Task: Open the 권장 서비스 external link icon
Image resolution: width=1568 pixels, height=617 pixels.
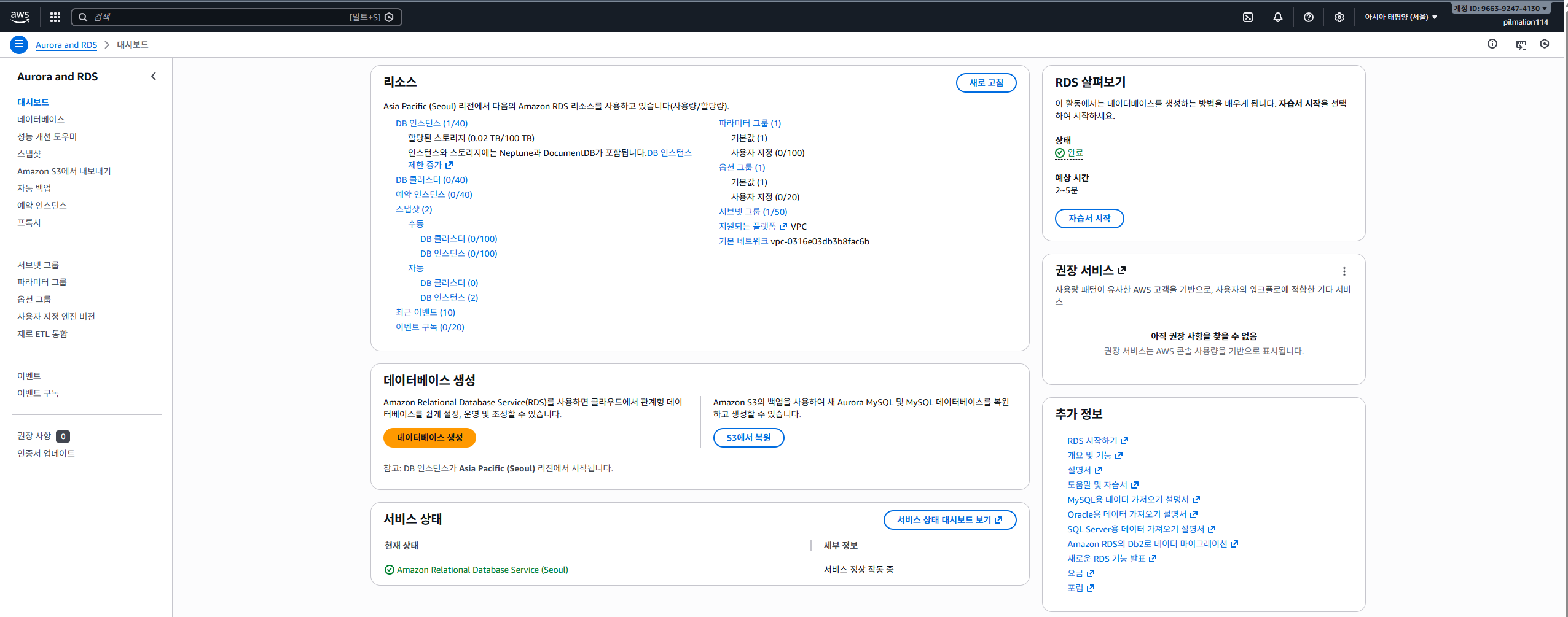Action: pyautogui.click(x=1122, y=270)
